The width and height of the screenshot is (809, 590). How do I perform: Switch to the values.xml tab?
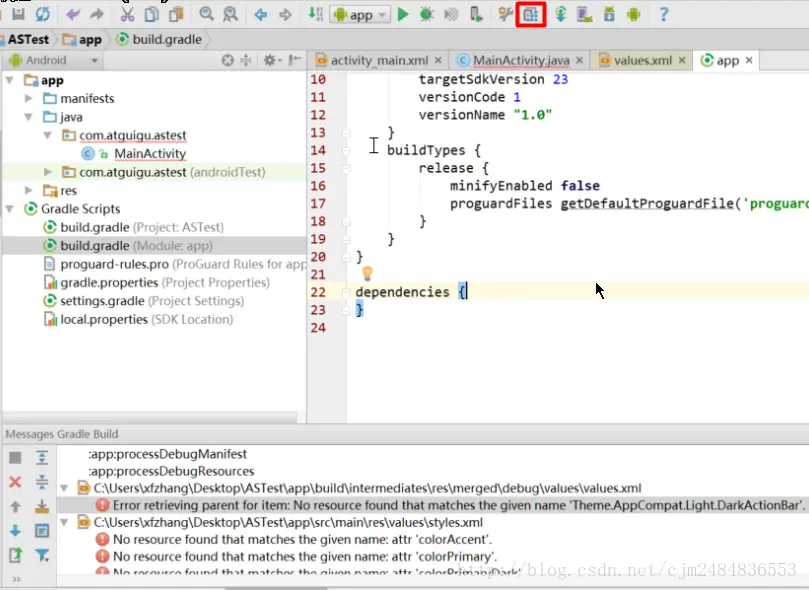click(x=643, y=60)
